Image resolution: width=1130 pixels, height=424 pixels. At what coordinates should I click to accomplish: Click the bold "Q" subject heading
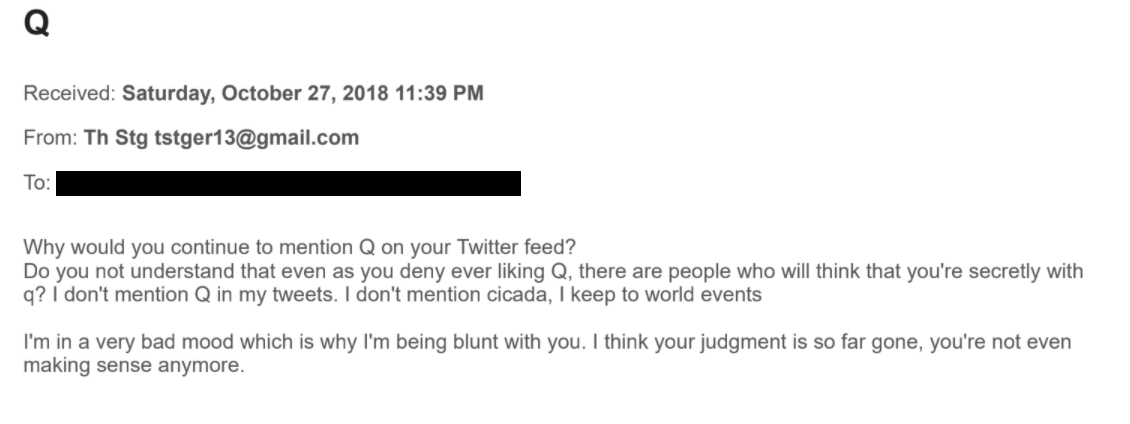[x=37, y=23]
